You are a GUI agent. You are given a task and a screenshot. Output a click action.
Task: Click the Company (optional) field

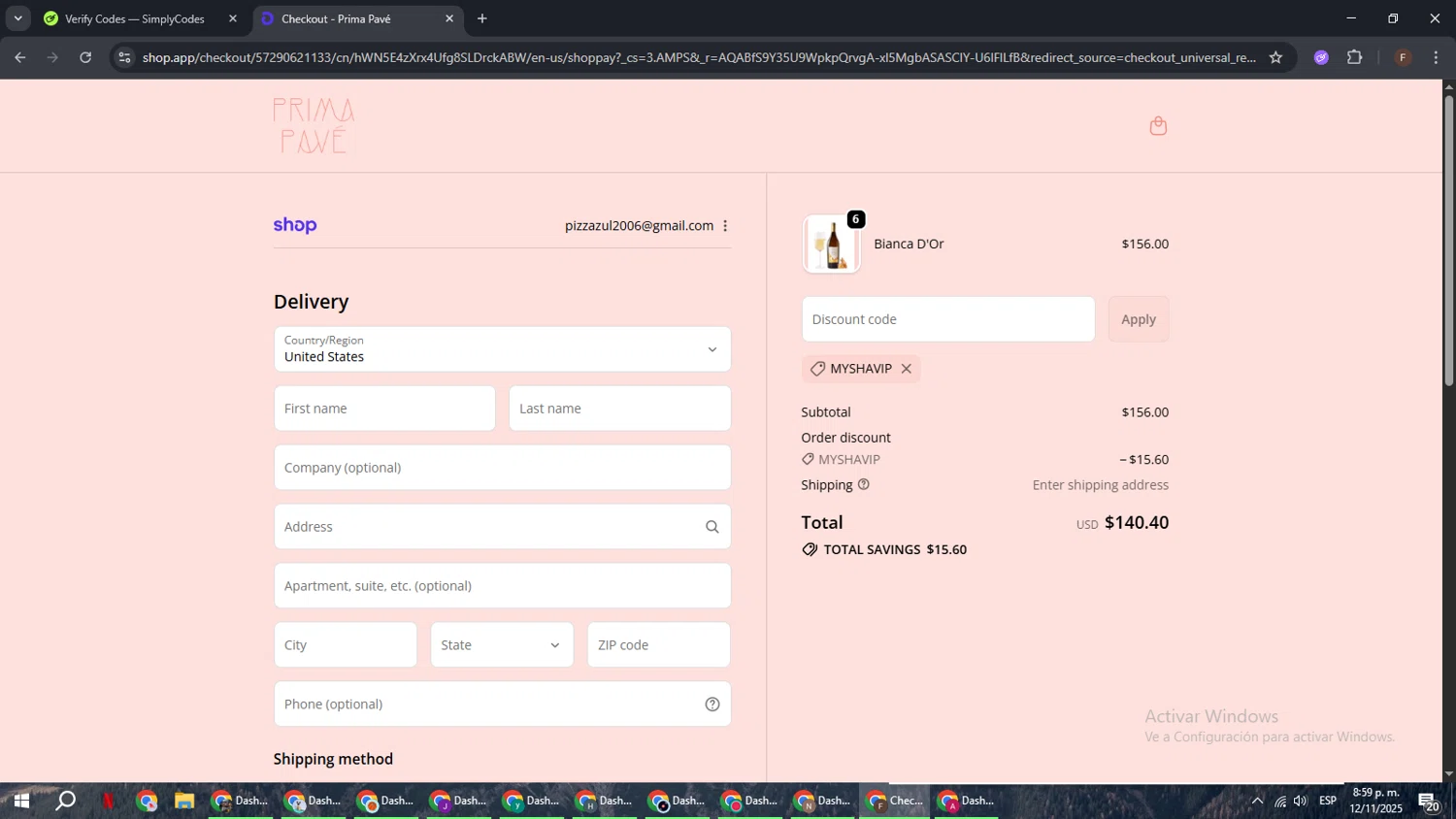(502, 468)
